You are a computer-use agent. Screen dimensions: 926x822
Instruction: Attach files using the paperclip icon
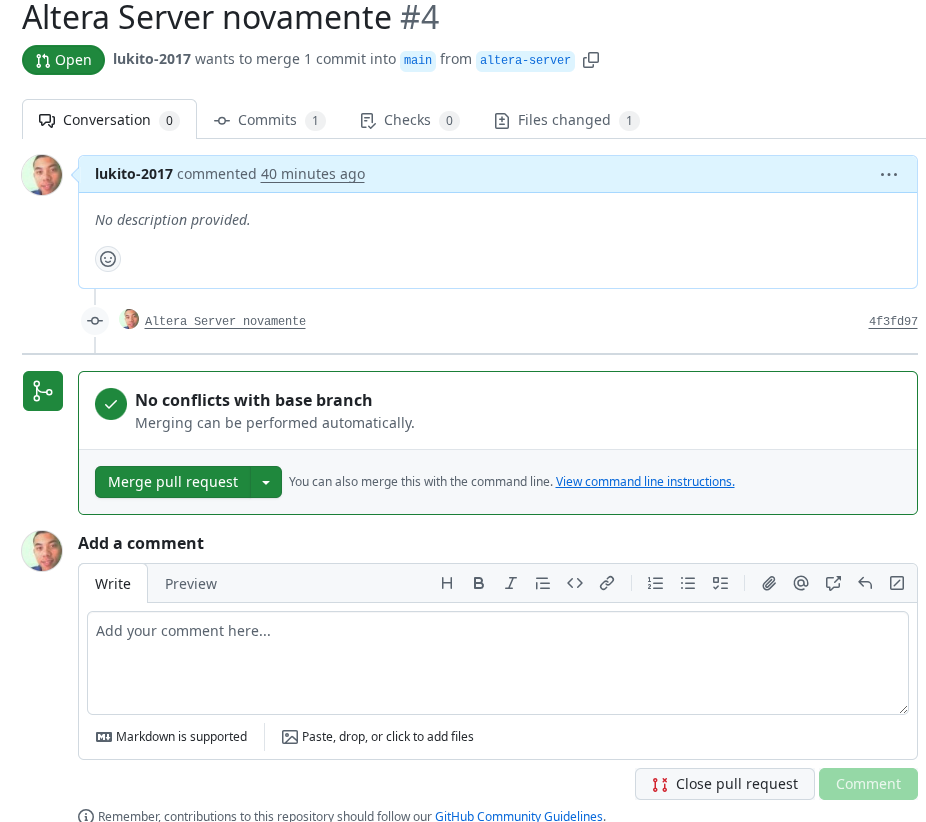(768, 583)
